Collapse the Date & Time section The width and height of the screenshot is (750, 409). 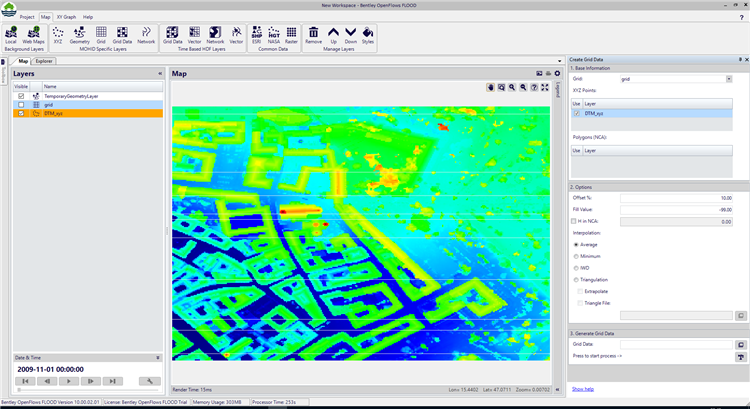pos(158,358)
